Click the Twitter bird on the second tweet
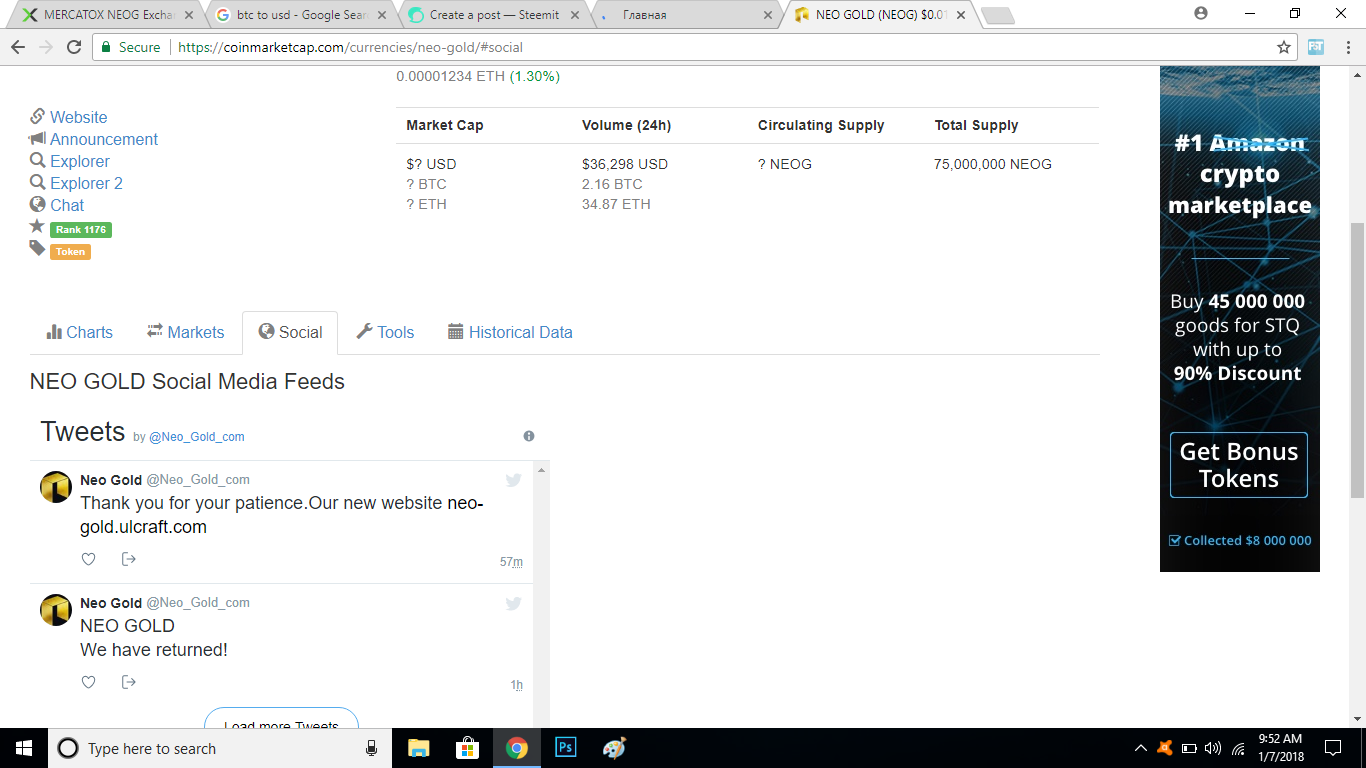1366x768 pixels. (513, 603)
